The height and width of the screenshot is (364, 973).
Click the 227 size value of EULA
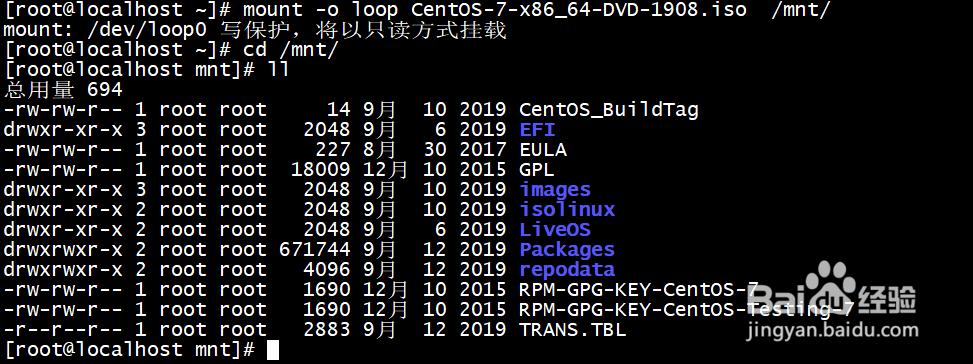pyautogui.click(x=332, y=149)
